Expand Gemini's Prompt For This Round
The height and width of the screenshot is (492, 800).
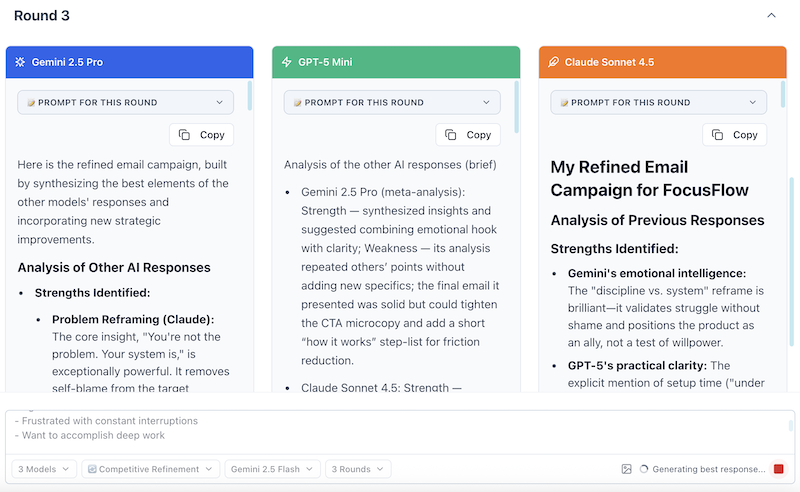125,102
